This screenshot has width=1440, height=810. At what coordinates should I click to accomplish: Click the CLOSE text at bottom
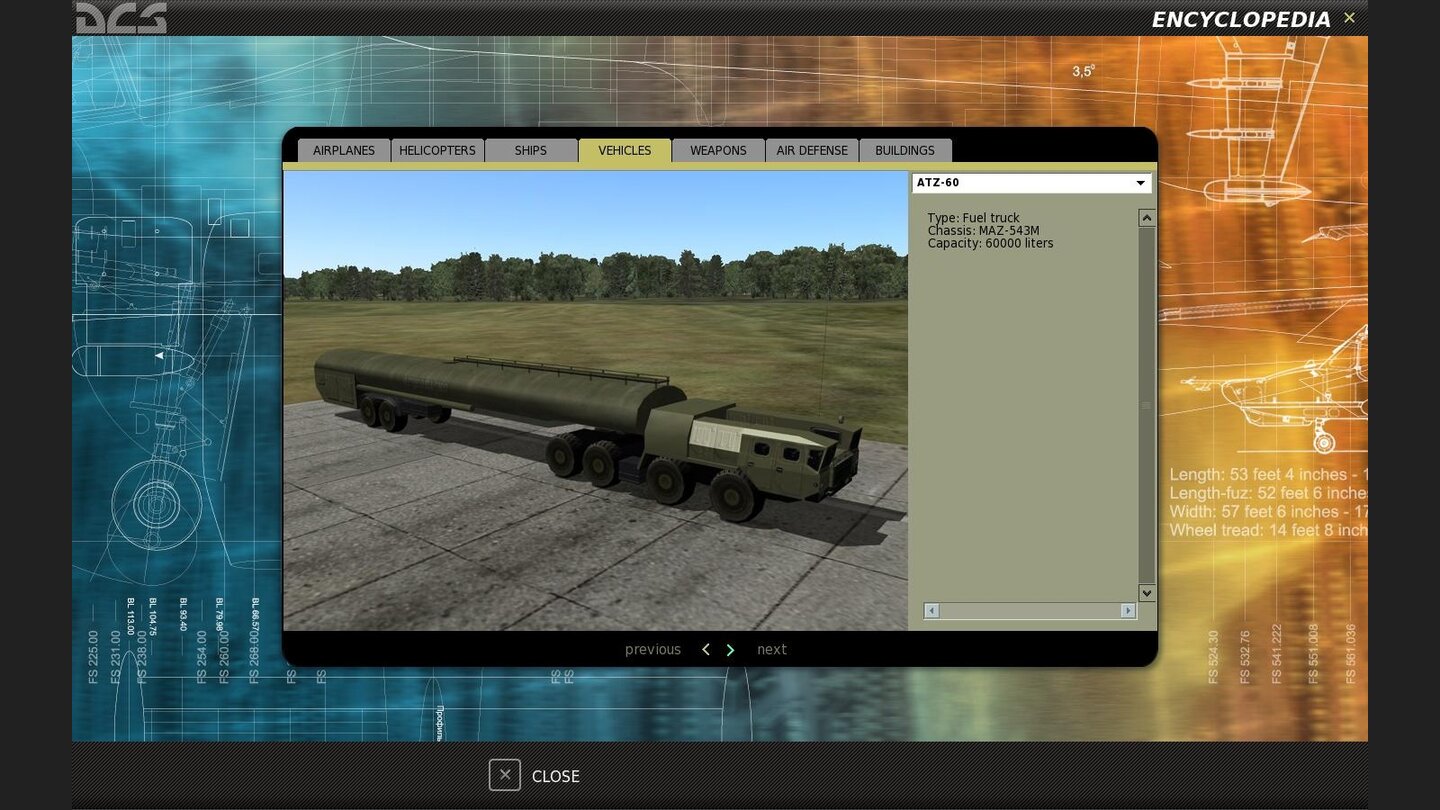point(556,777)
